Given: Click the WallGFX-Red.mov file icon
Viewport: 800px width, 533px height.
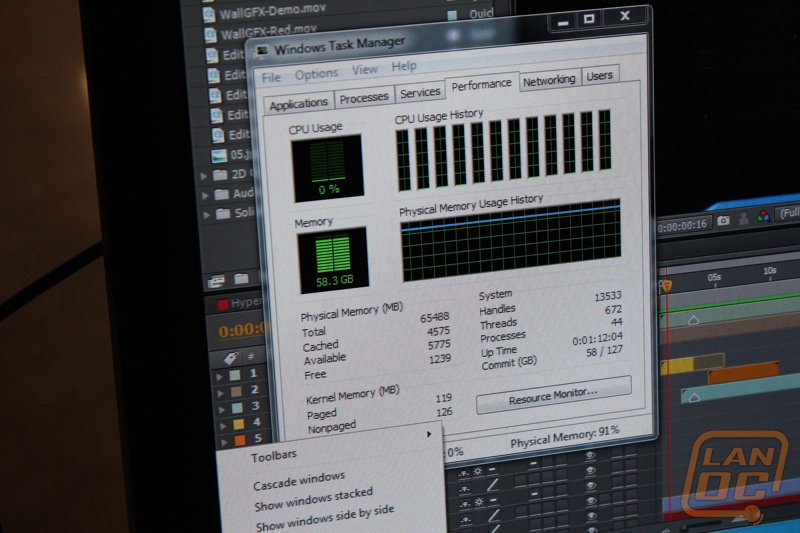Looking at the screenshot, I should tap(210, 35).
